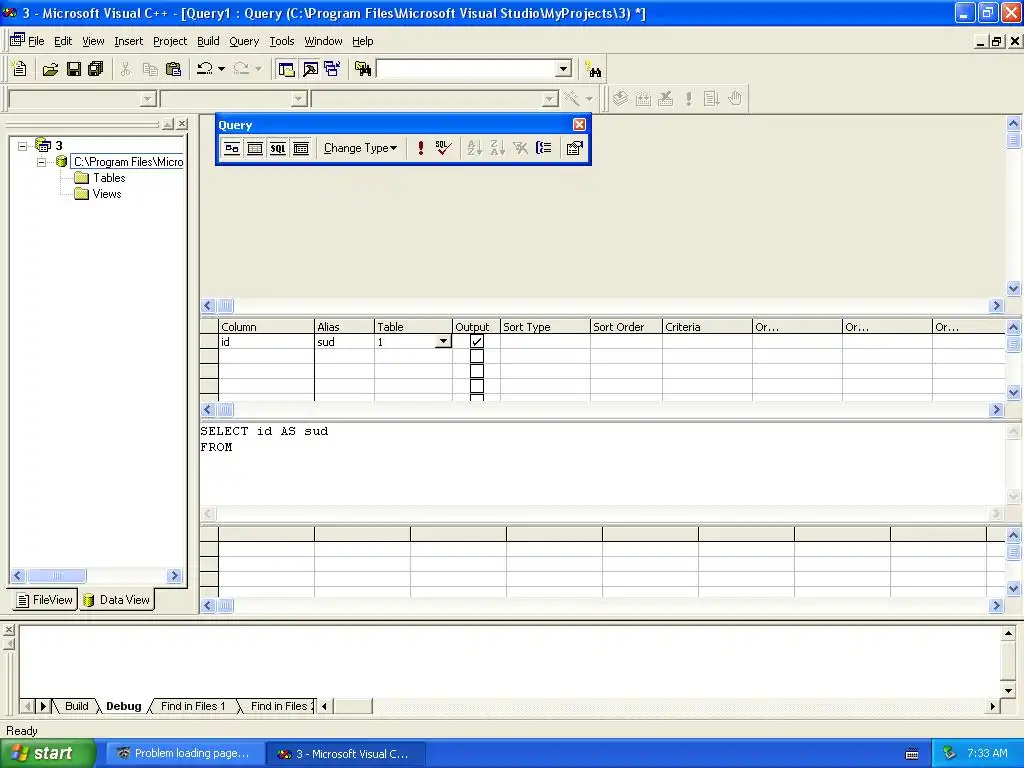Click the Sort Descending icon
Screen dimensions: 1024x768
tap(497, 148)
